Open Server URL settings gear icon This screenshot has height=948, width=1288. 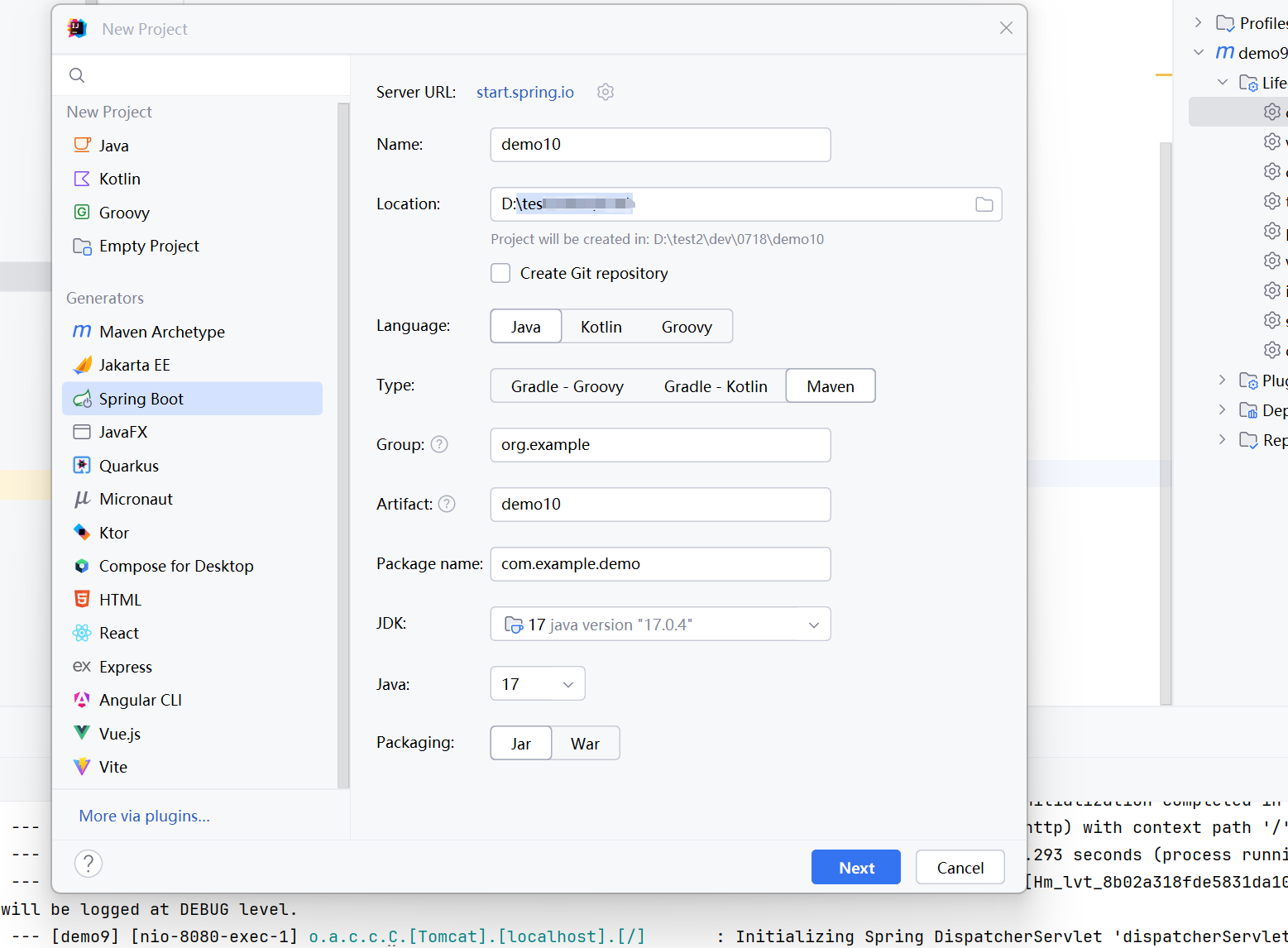[x=606, y=92]
